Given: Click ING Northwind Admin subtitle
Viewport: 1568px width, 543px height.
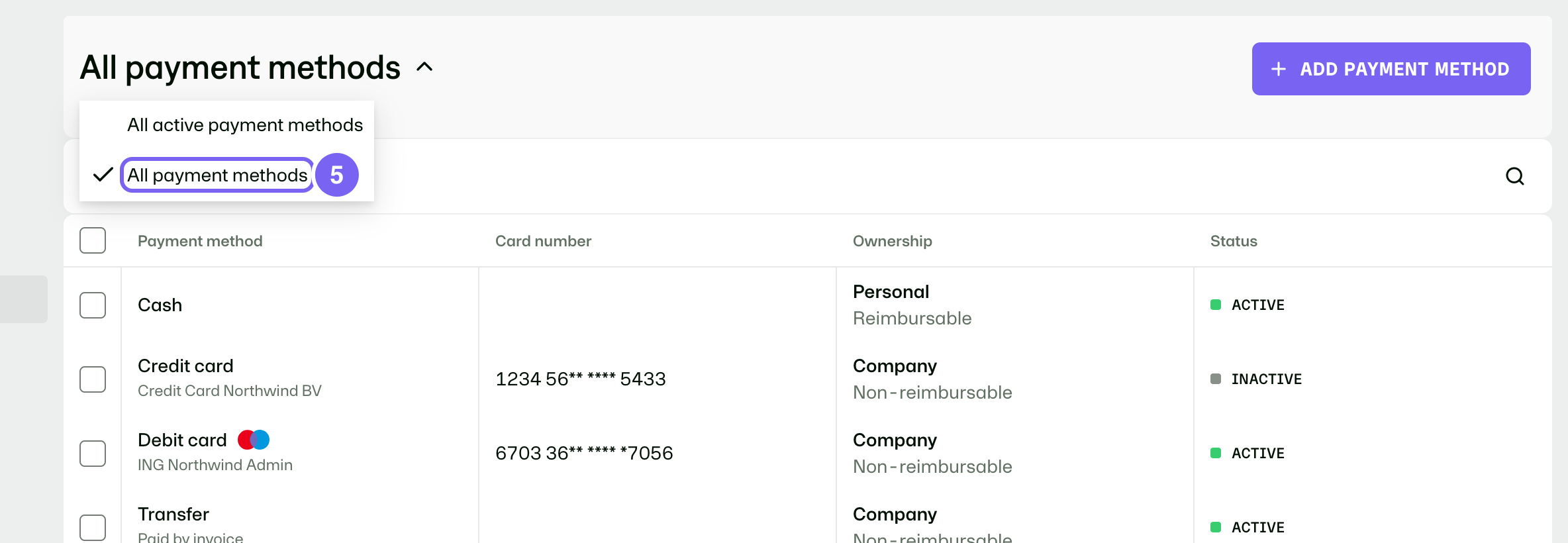Looking at the screenshot, I should click(215, 465).
